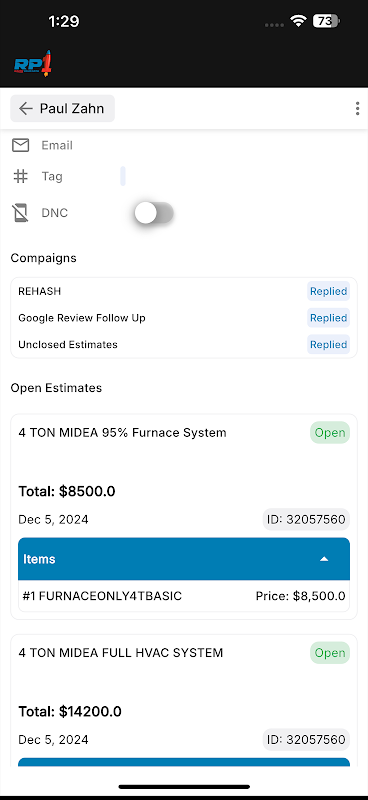Open the three-dot more options menu
The width and height of the screenshot is (368, 800).
(357, 108)
